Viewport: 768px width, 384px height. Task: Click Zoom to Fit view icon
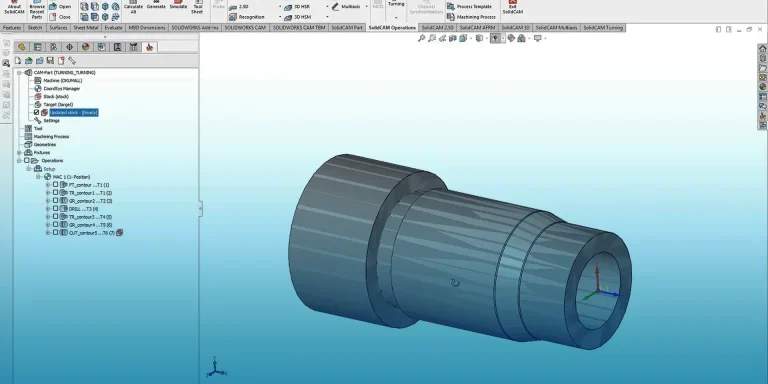[x=421, y=38]
